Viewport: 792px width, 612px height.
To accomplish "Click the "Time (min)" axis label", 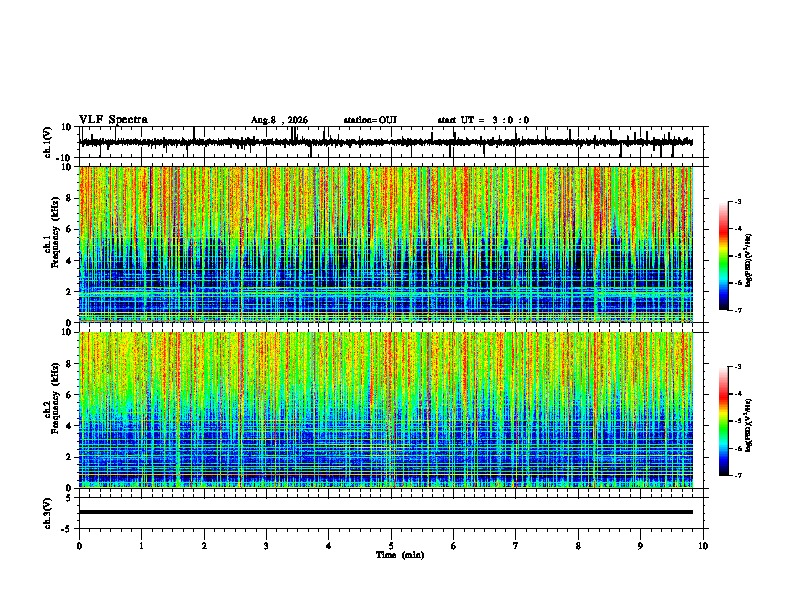I will click(400, 555).
